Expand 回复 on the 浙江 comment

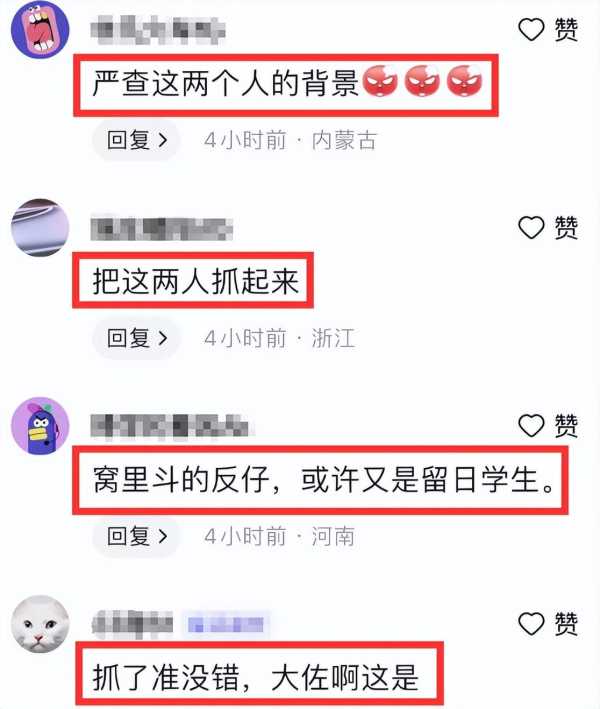tap(137, 338)
